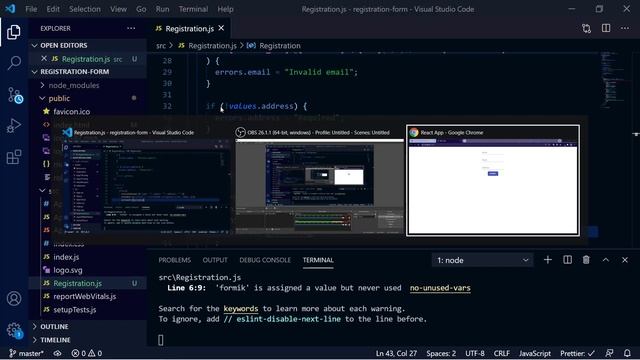
Task: Open the Terminal menu
Action: [193, 9]
